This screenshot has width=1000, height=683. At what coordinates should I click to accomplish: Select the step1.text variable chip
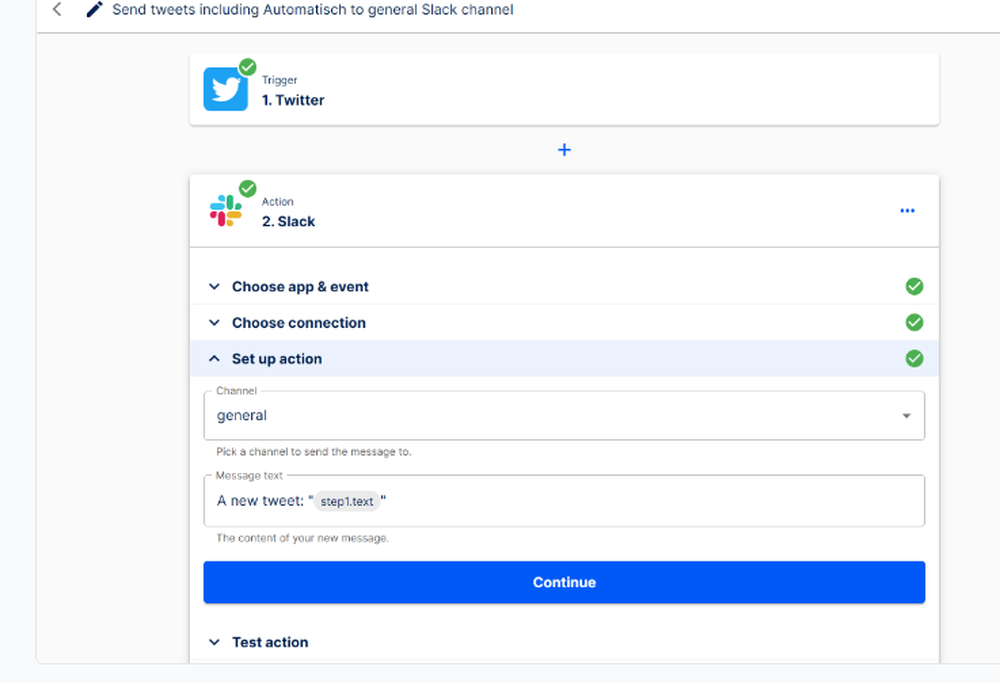(347, 501)
